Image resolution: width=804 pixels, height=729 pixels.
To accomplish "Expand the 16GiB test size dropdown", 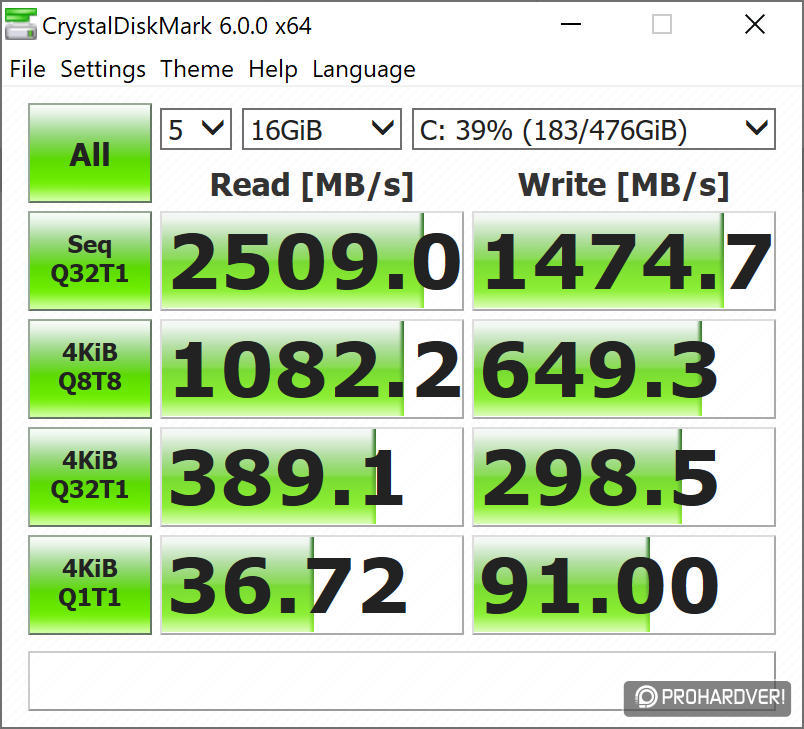I will tap(321, 129).
